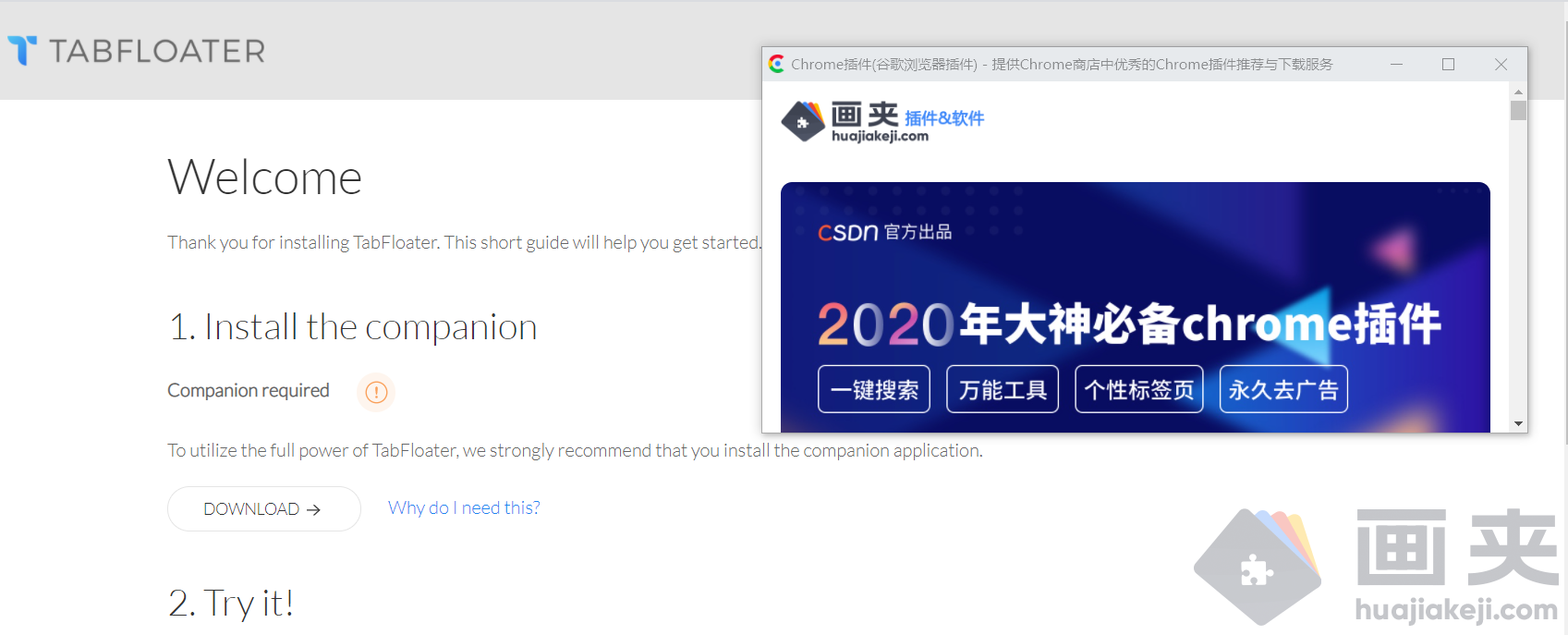Click the '1. Install the companion' heading

(x=352, y=327)
